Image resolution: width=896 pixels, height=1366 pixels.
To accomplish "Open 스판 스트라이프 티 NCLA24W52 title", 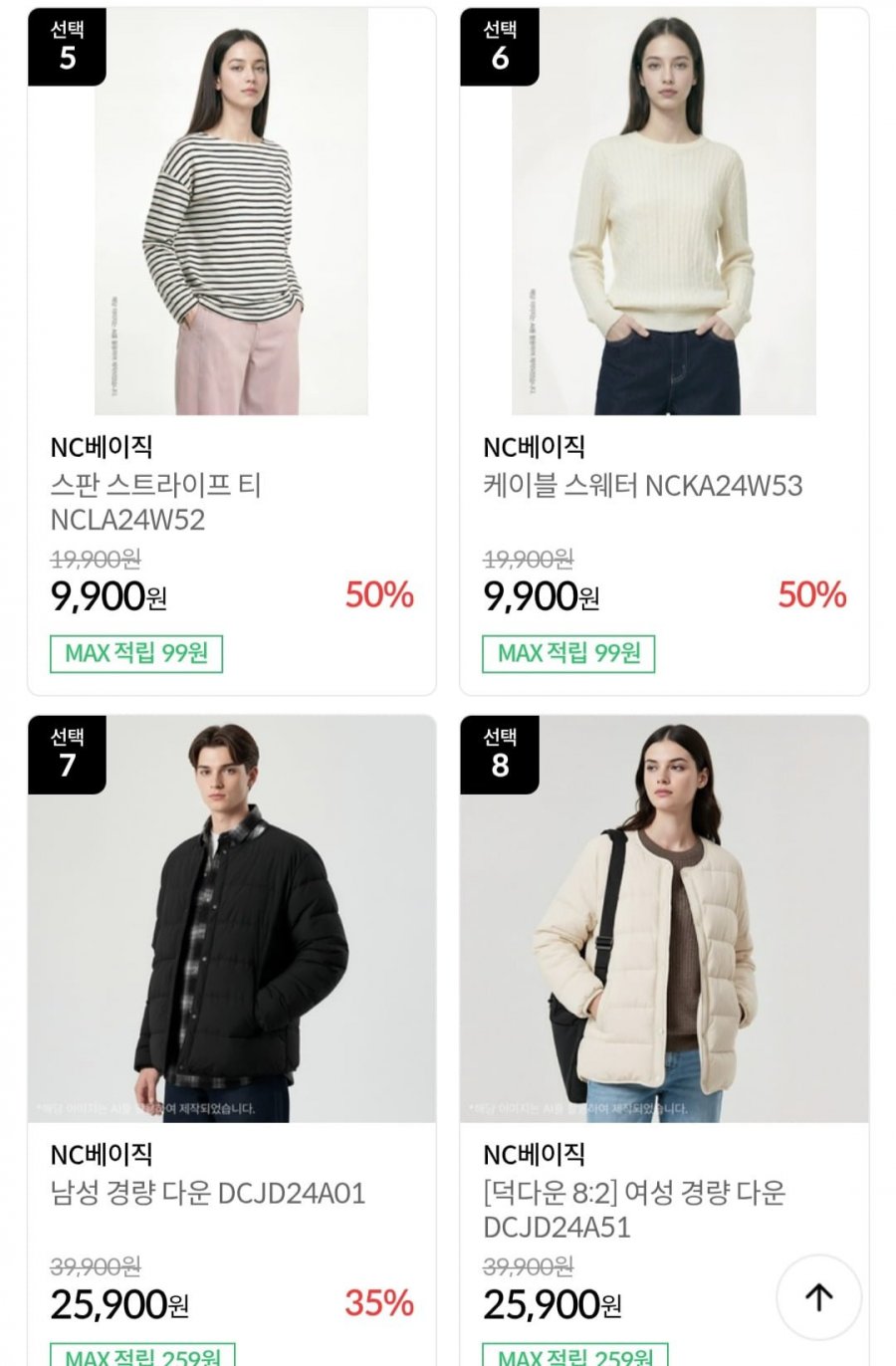I will 155,503.
